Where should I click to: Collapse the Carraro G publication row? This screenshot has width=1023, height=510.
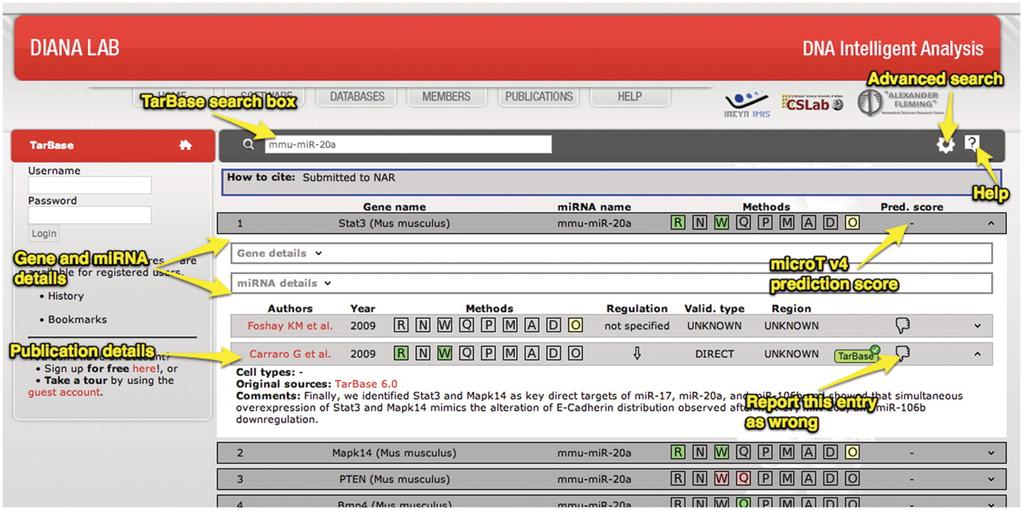(x=977, y=353)
